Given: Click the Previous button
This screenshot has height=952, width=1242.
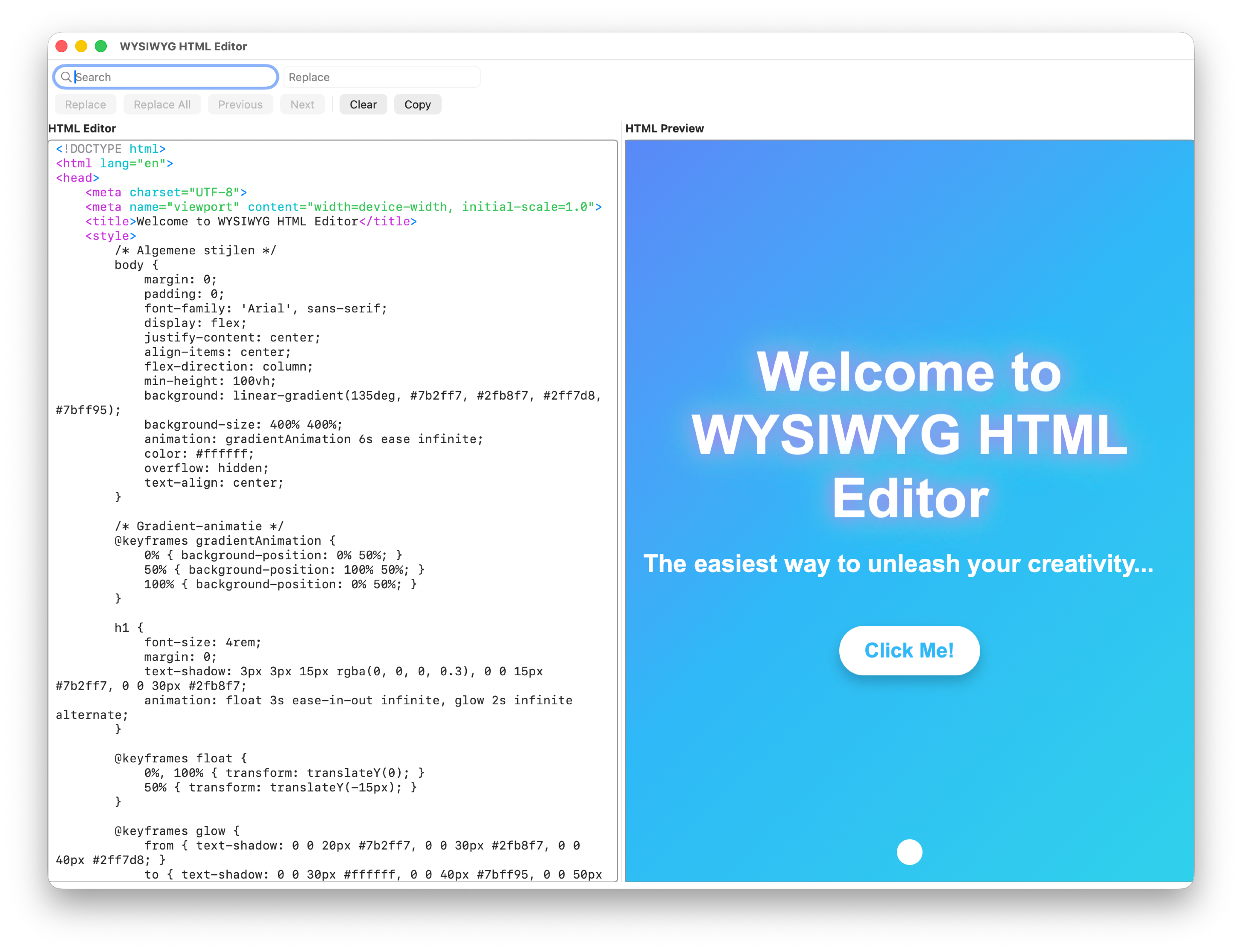Looking at the screenshot, I should 240,104.
